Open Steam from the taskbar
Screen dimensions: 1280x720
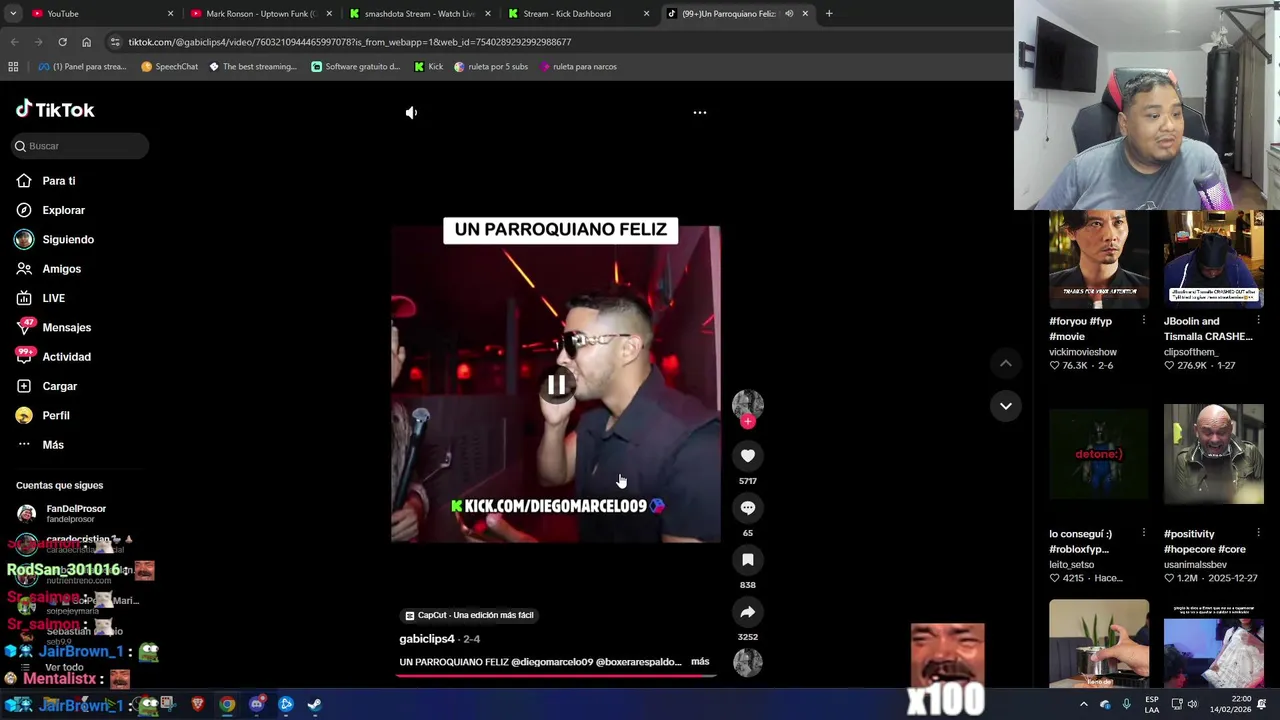(x=314, y=705)
